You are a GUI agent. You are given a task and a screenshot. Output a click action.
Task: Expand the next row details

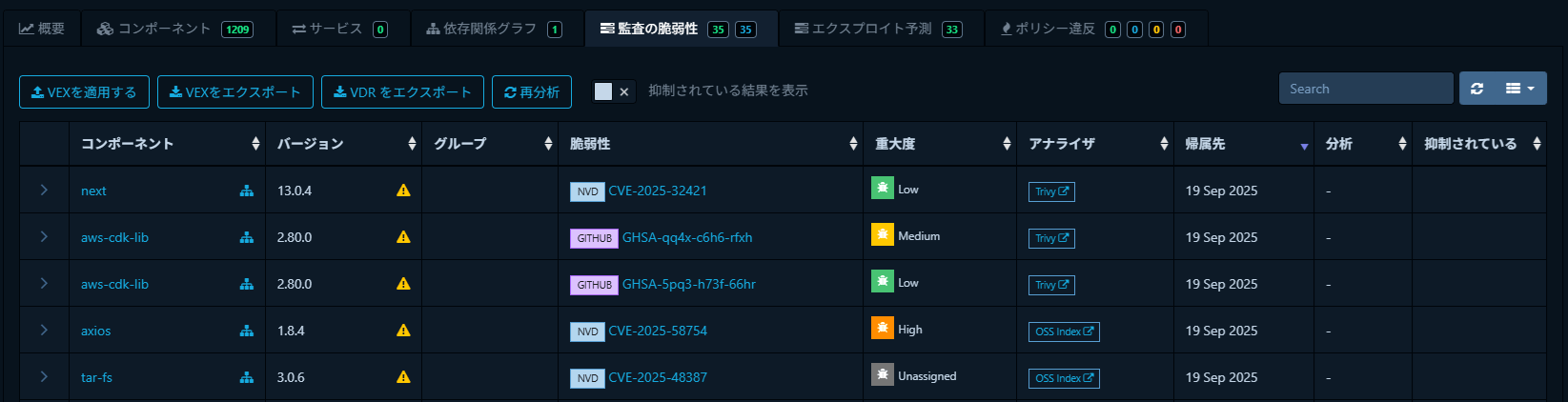click(44, 191)
